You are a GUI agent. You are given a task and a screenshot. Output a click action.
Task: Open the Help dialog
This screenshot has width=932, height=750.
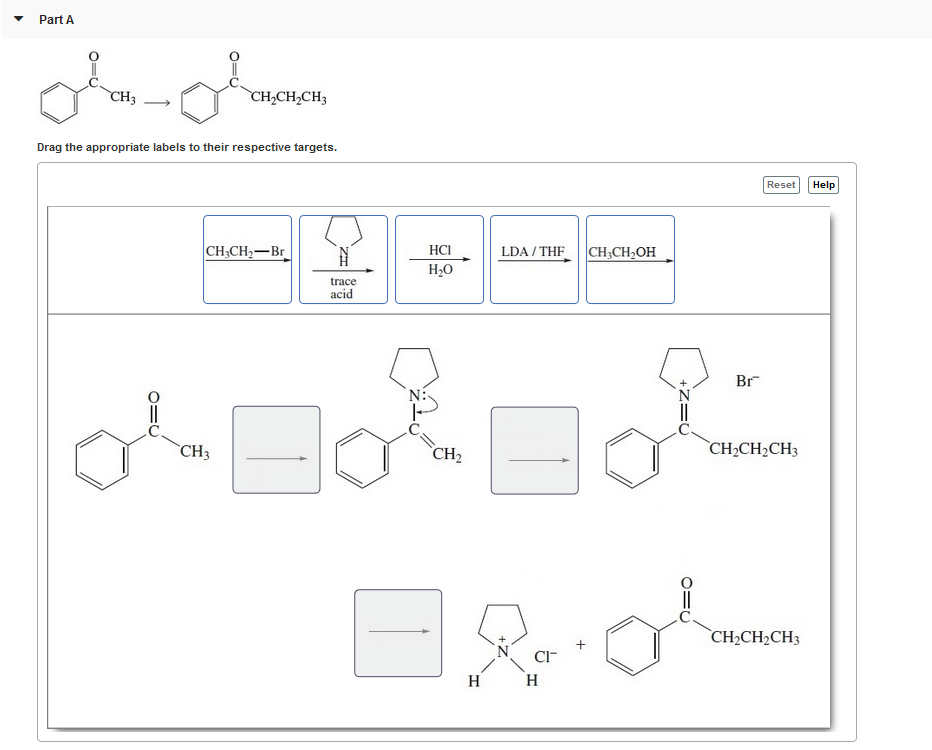click(822, 184)
